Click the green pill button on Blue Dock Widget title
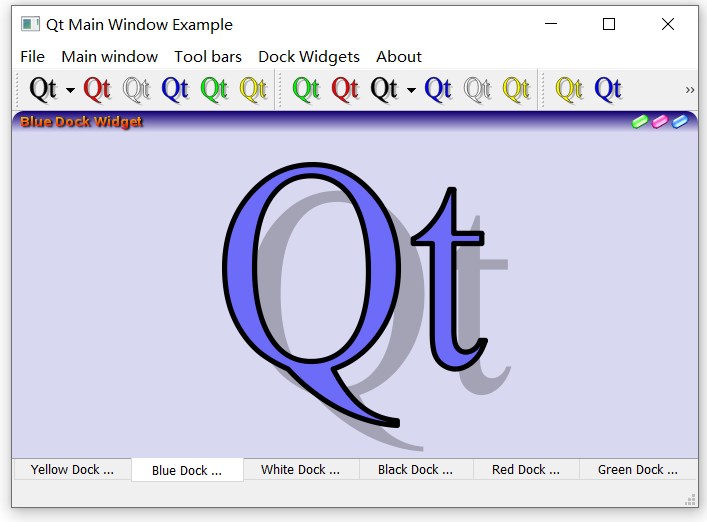This screenshot has height=522, width=707. [640, 121]
